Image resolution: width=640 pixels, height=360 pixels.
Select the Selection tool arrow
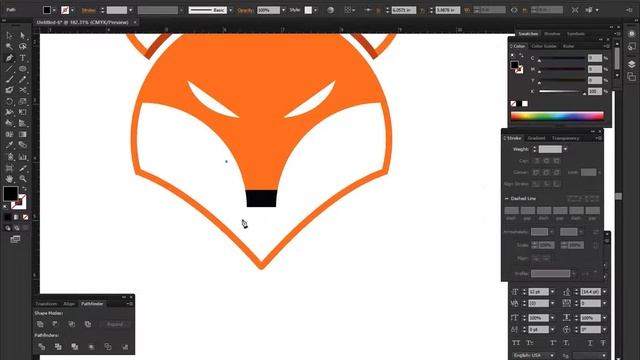9,36
